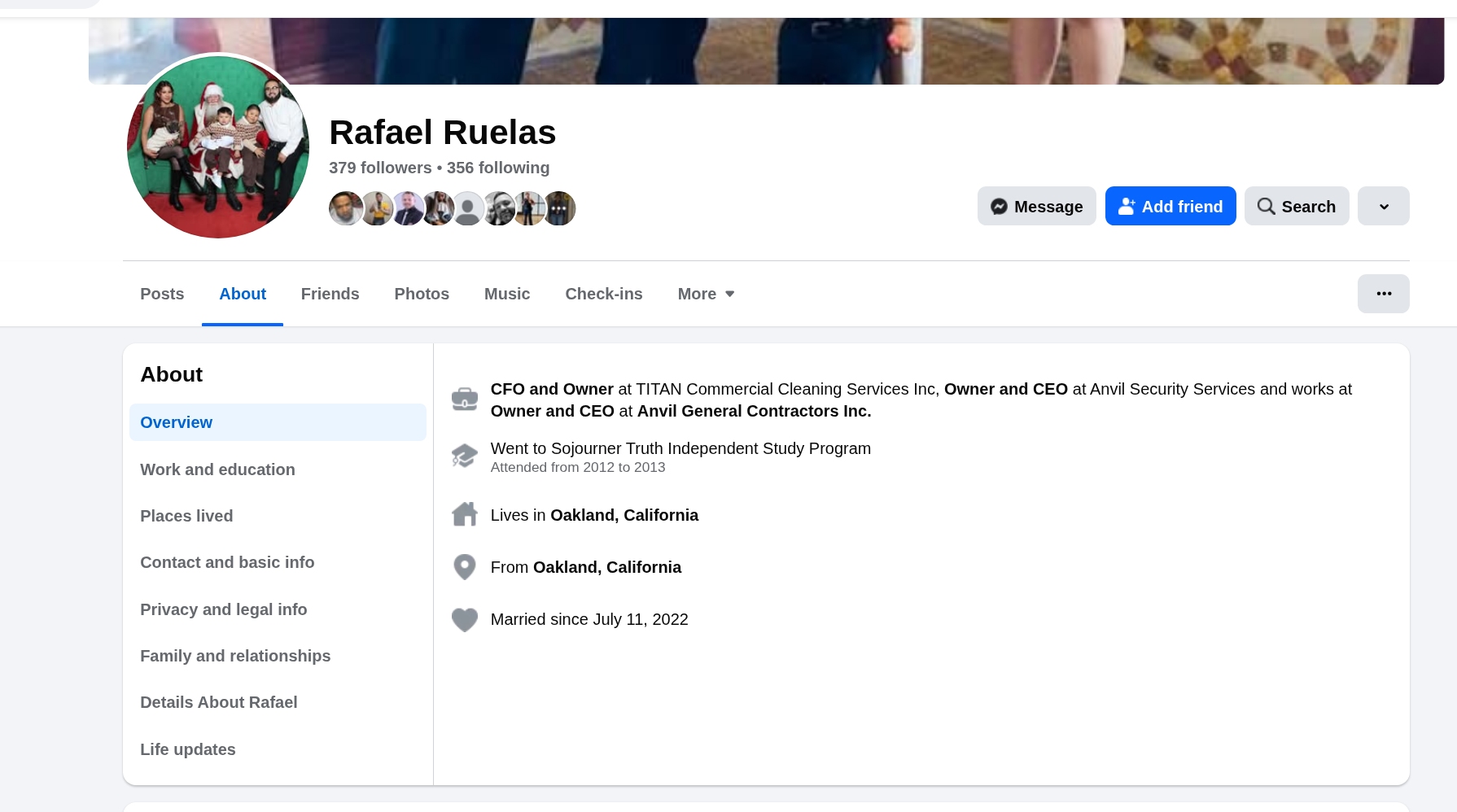Click the Add friend button

coord(1170,206)
